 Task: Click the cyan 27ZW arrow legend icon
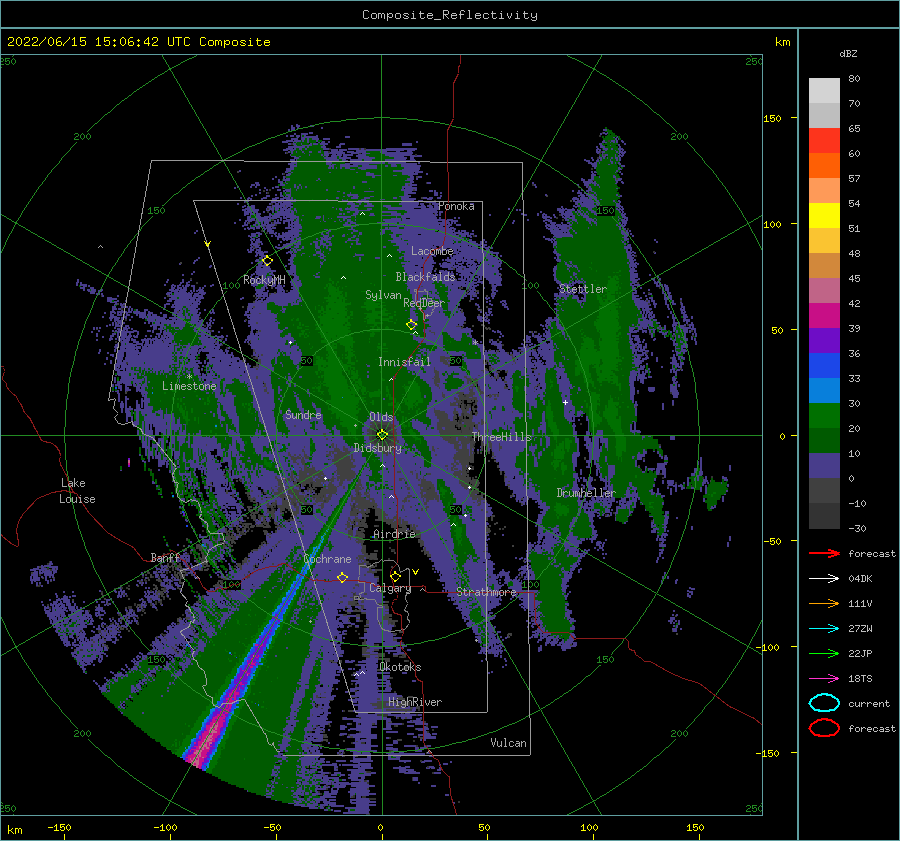824,629
